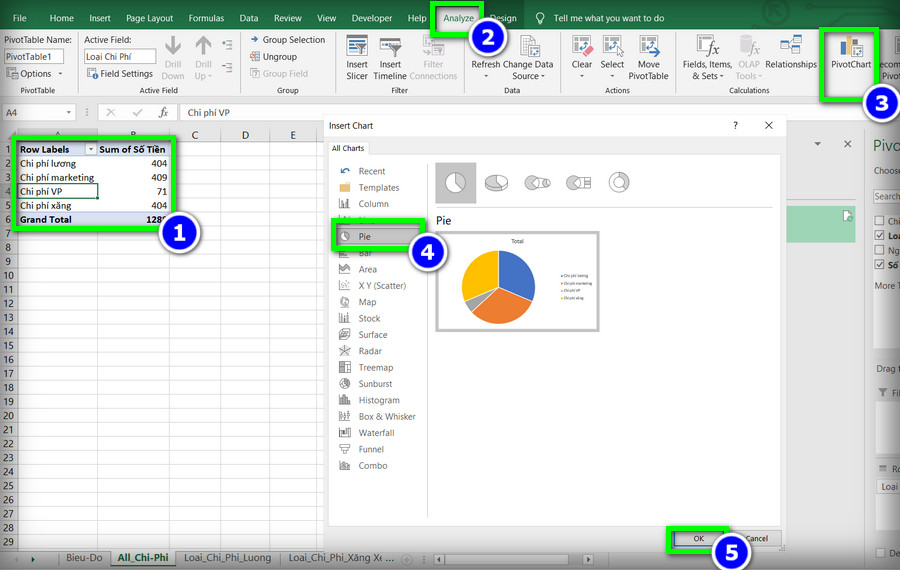Click the horizontal sheet scrollbar
The image size is (900, 570).
coord(513,559)
